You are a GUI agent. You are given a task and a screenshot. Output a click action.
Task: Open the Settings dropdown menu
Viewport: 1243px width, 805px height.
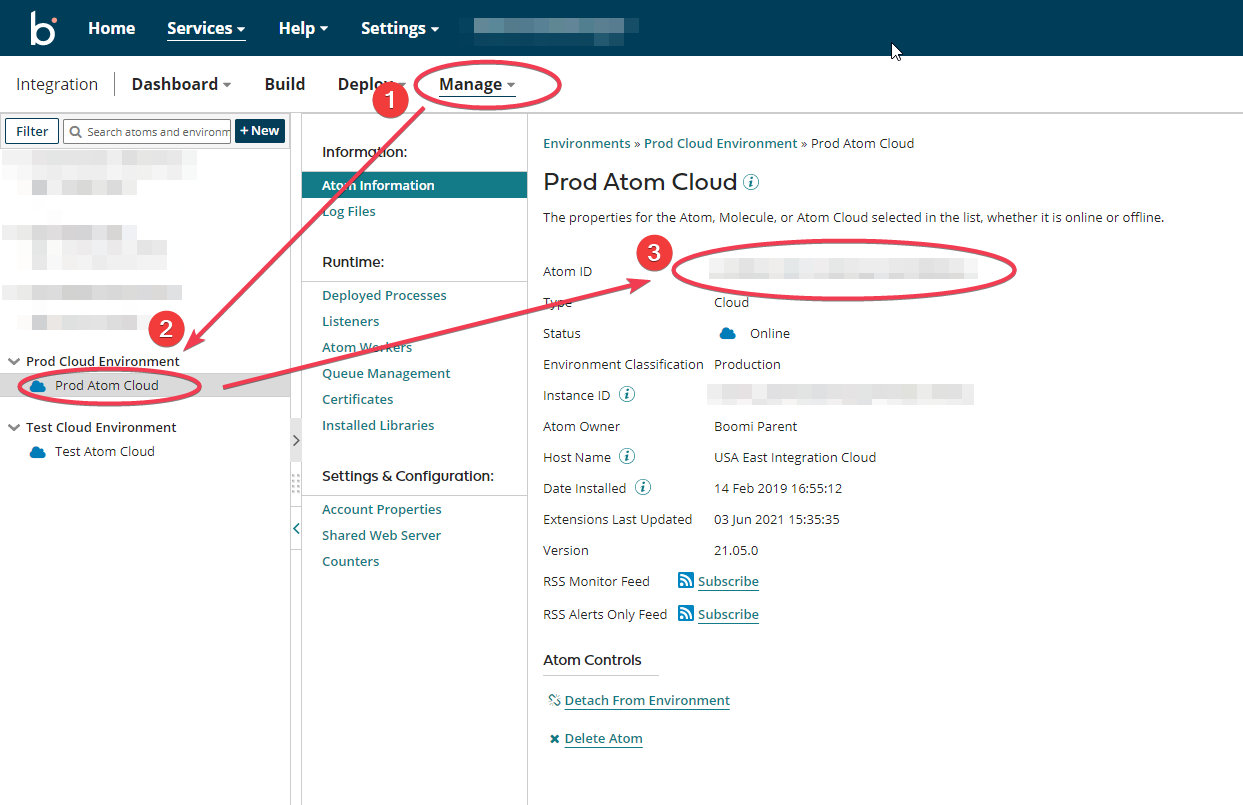(399, 28)
